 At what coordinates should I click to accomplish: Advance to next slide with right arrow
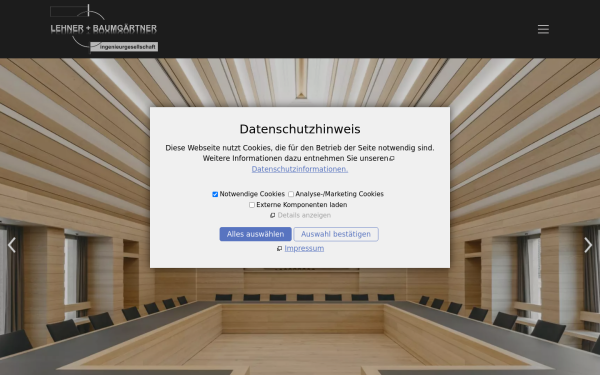pyautogui.click(x=588, y=245)
